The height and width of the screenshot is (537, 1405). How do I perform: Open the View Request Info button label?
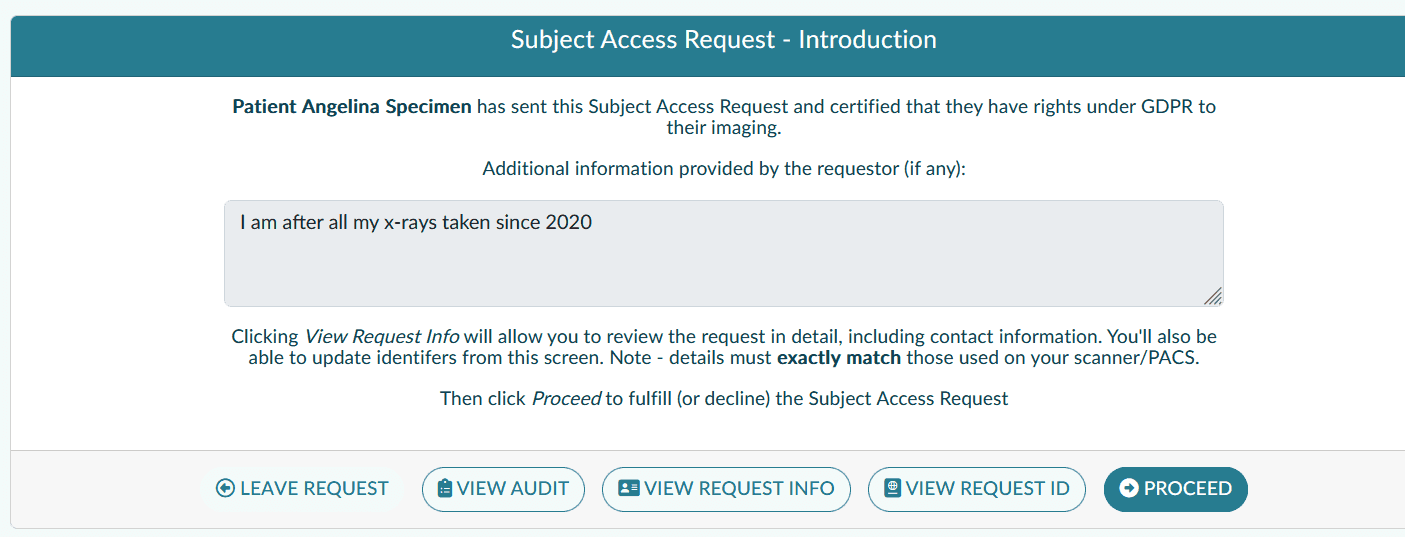739,488
